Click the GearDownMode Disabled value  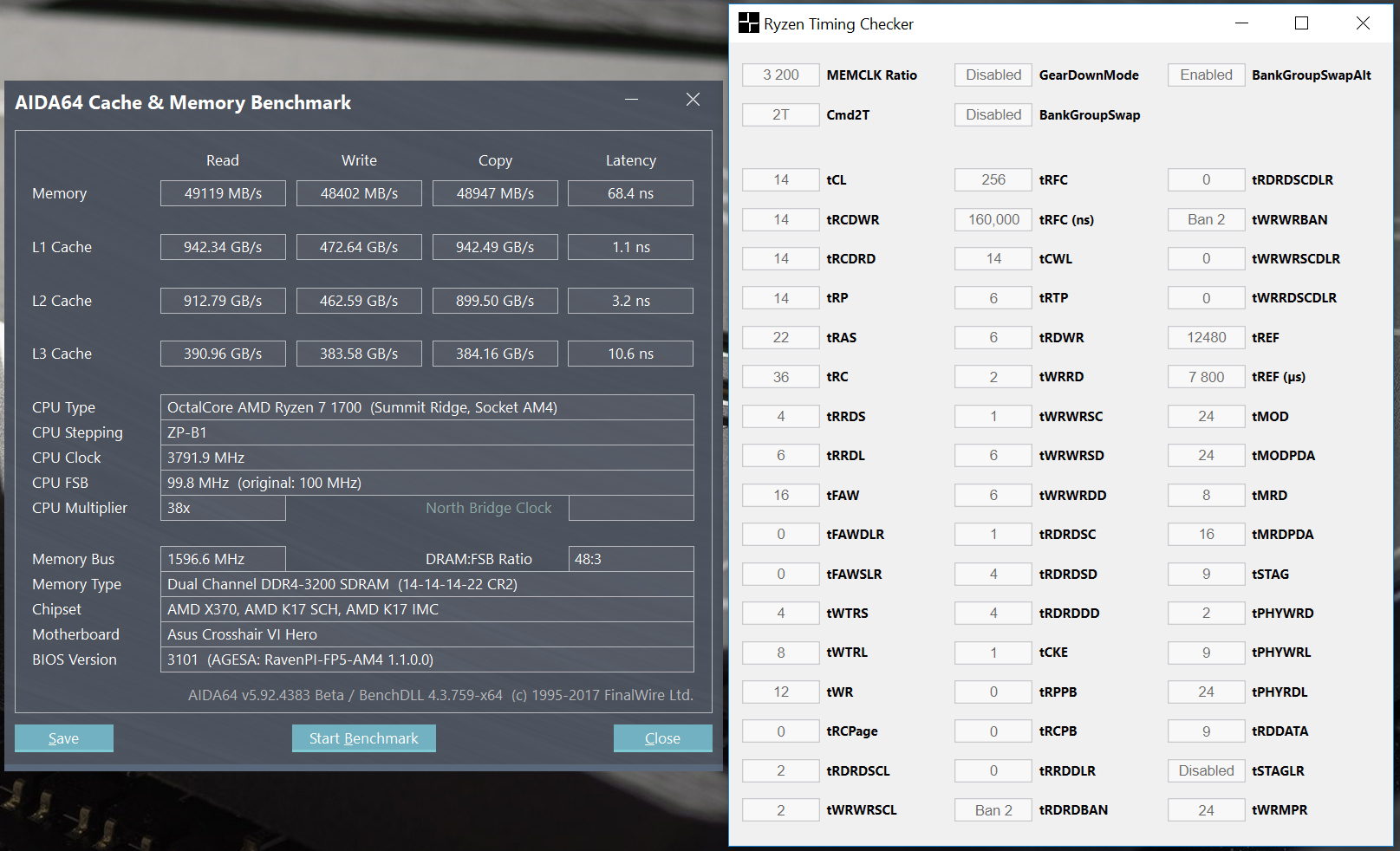tap(993, 75)
